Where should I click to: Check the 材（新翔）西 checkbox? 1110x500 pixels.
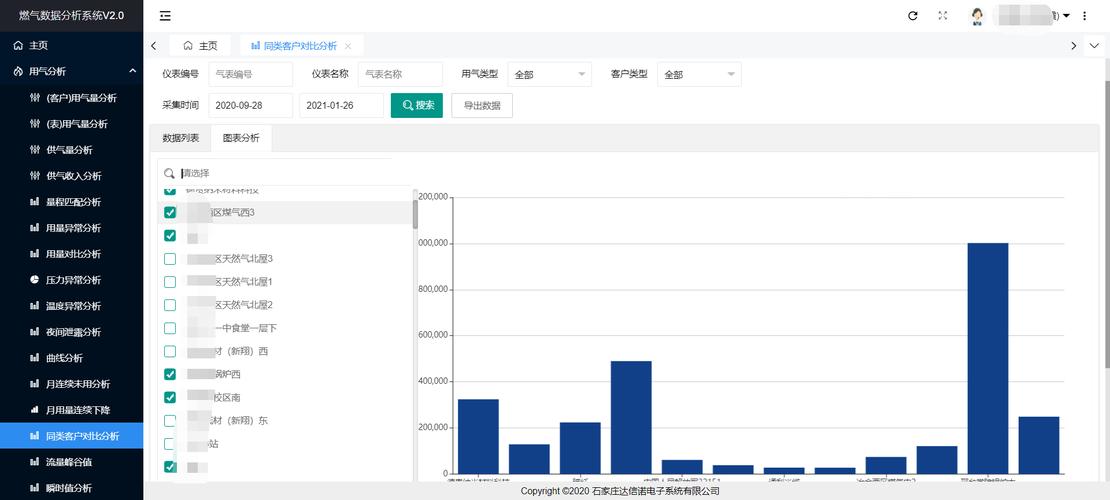pyautogui.click(x=170, y=351)
